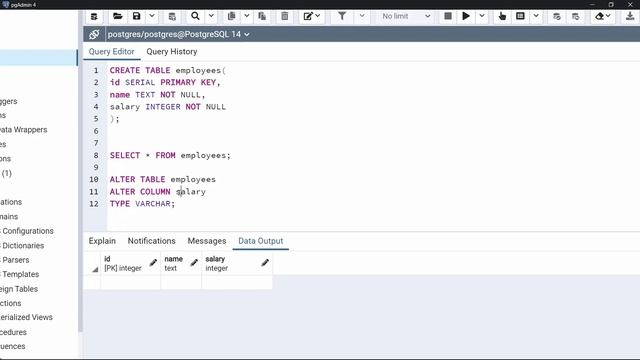Image resolution: width=640 pixels, height=360 pixels.
Task: Click the pencil icon in id column header
Action: click(153, 262)
